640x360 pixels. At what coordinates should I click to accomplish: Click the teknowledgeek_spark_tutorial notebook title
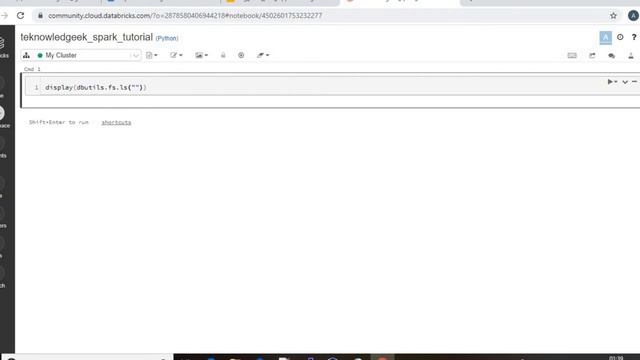pyautogui.click(x=87, y=37)
